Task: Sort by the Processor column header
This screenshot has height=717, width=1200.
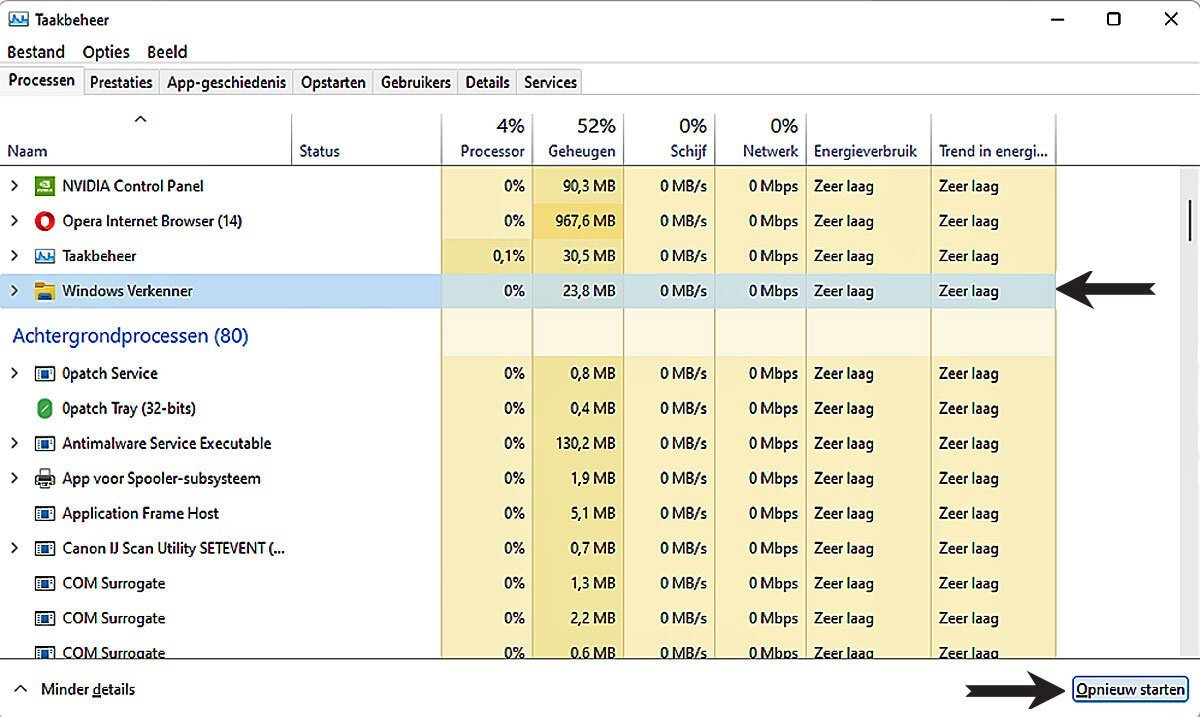Action: pos(487,140)
